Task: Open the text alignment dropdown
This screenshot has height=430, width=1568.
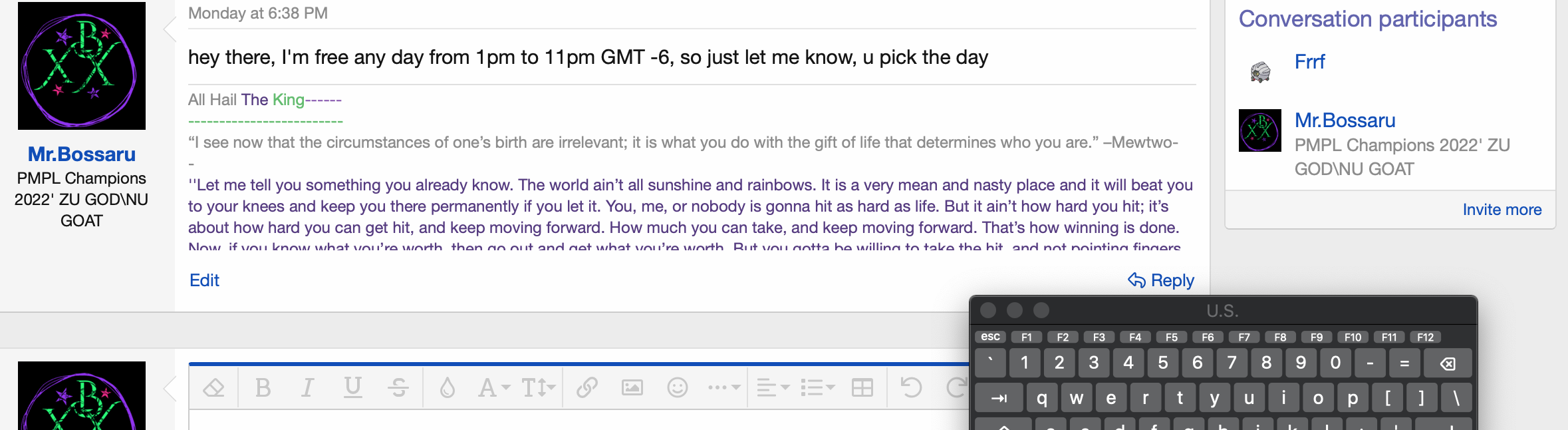Action: pyautogui.click(x=773, y=387)
